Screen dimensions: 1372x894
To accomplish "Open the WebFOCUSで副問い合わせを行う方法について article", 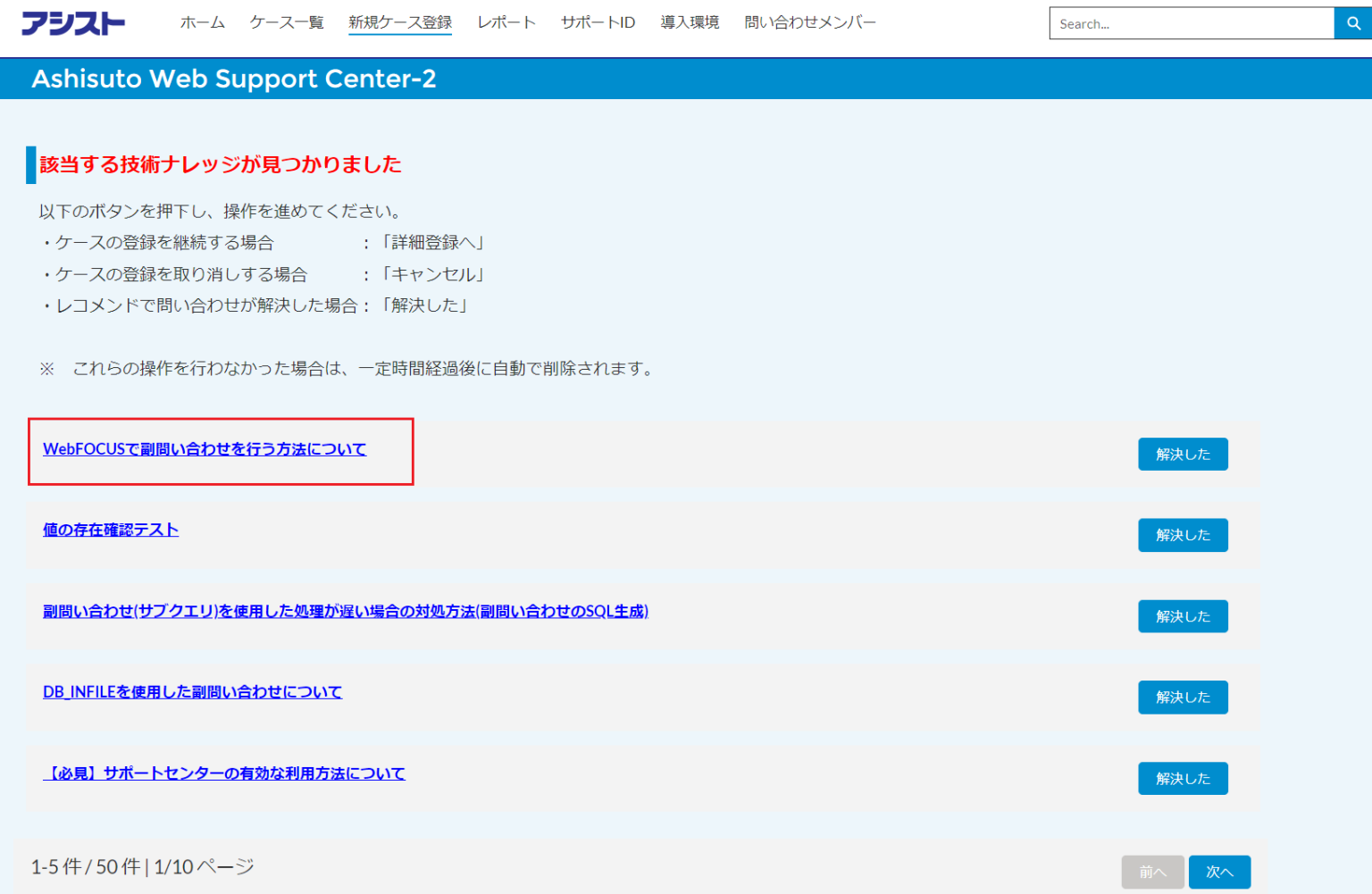I will (204, 449).
